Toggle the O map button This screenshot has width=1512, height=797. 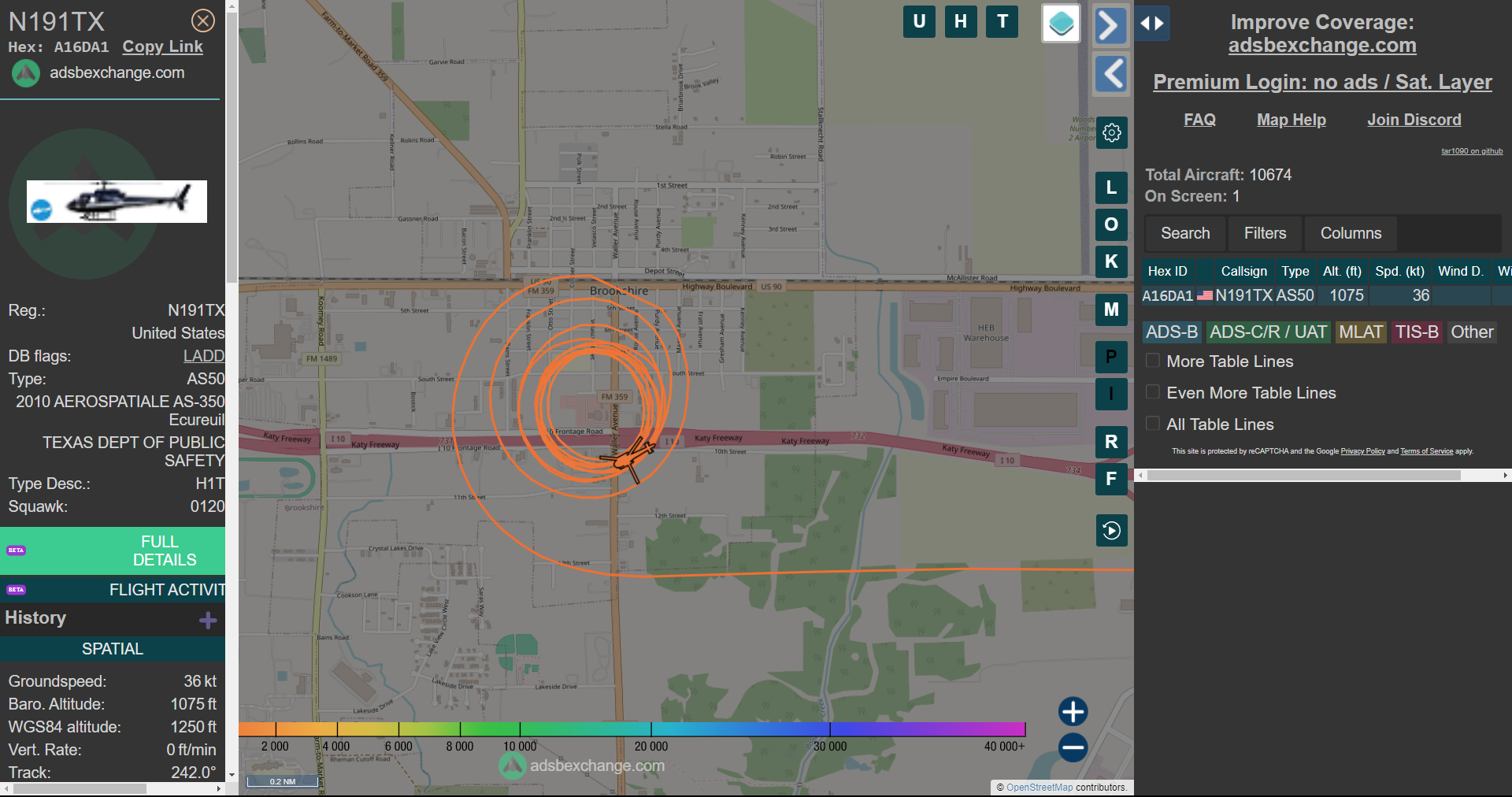[x=1111, y=224]
